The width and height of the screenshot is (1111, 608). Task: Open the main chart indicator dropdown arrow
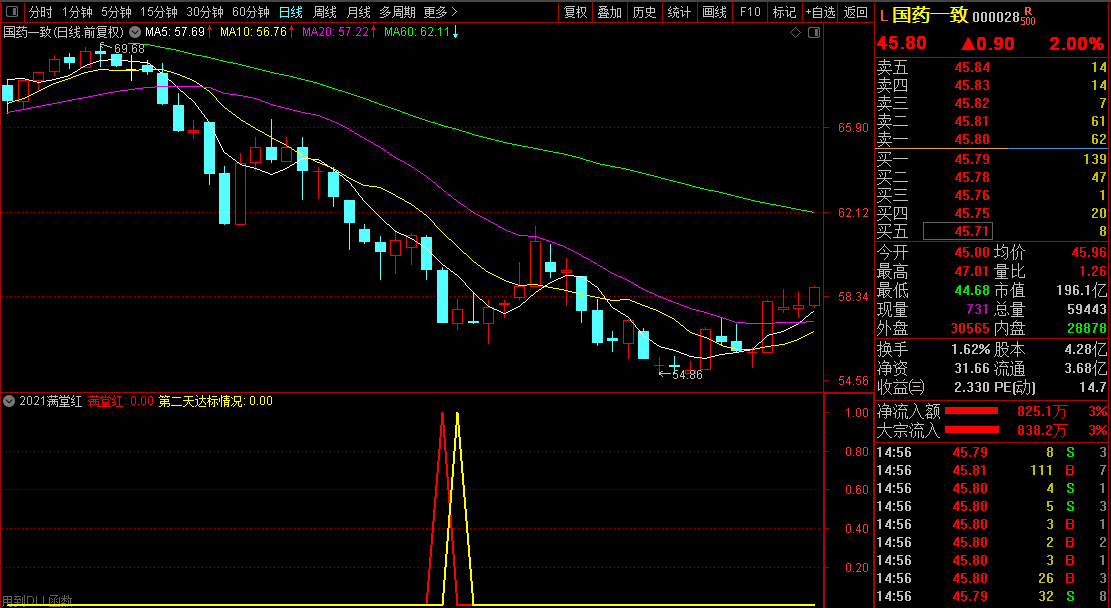click(x=135, y=32)
